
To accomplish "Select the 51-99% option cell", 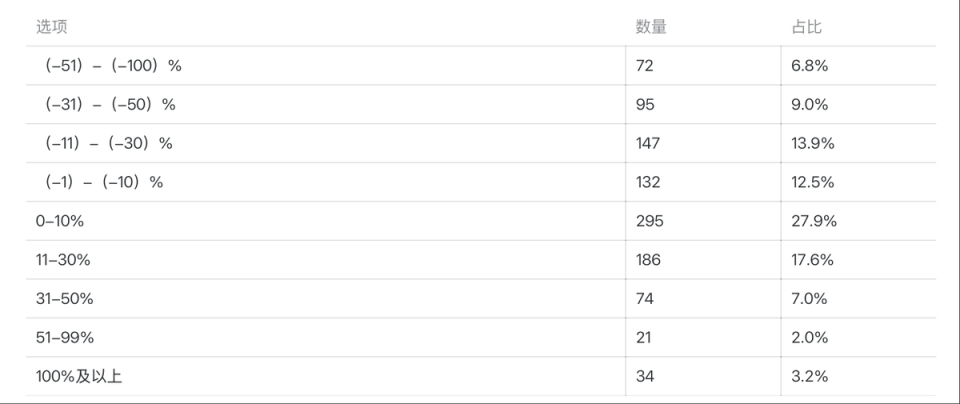I will coord(65,338).
